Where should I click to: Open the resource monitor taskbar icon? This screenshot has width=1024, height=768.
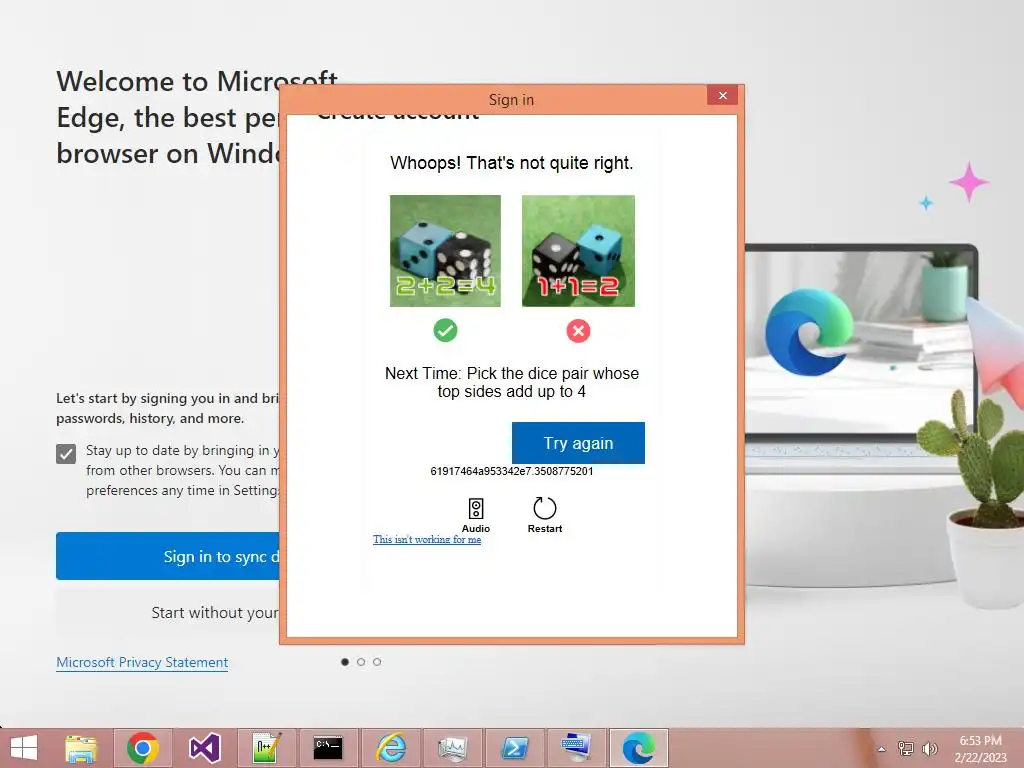point(453,748)
